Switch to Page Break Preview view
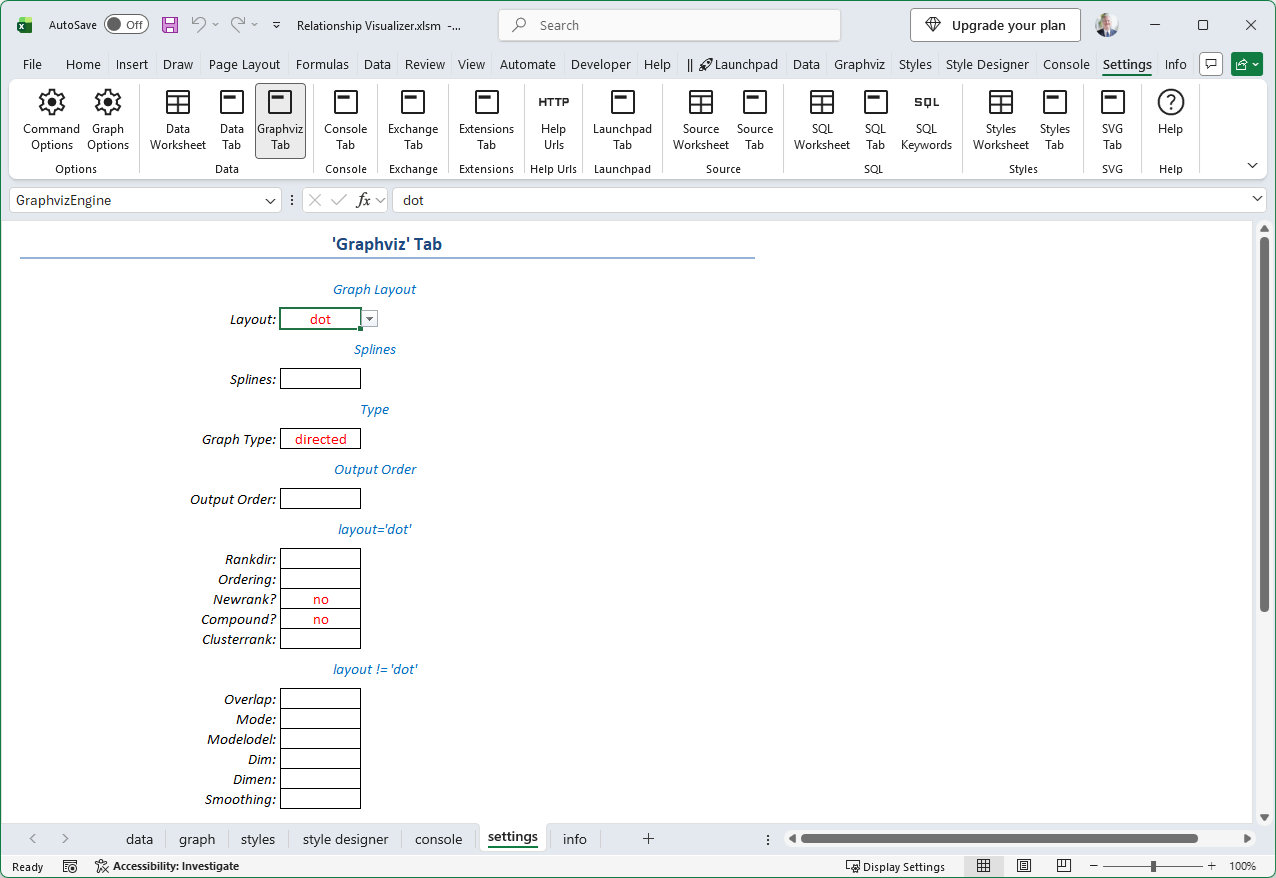The width and height of the screenshot is (1276, 878). point(1064,866)
